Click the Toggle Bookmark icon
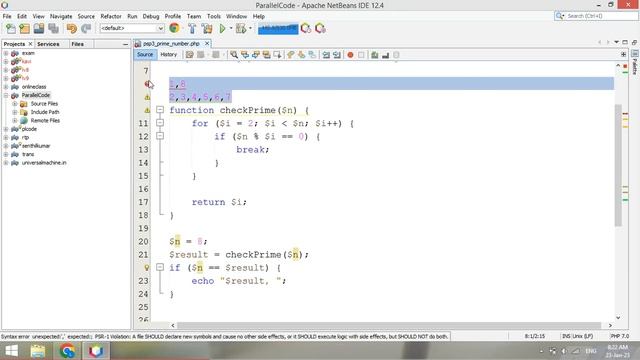Viewport: 640px width, 360px height. coord(312,55)
